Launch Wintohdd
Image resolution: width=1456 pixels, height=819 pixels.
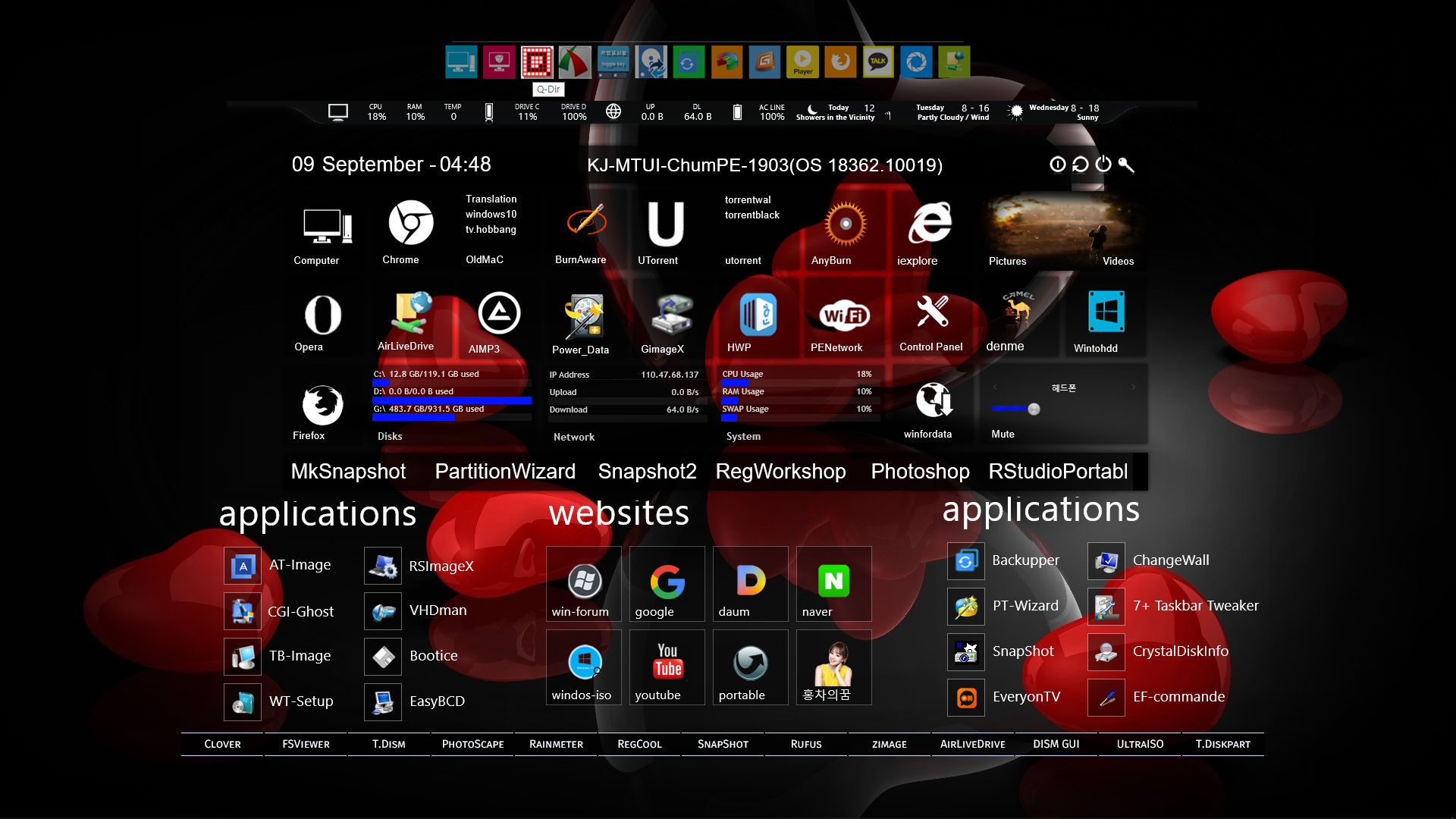1106,312
